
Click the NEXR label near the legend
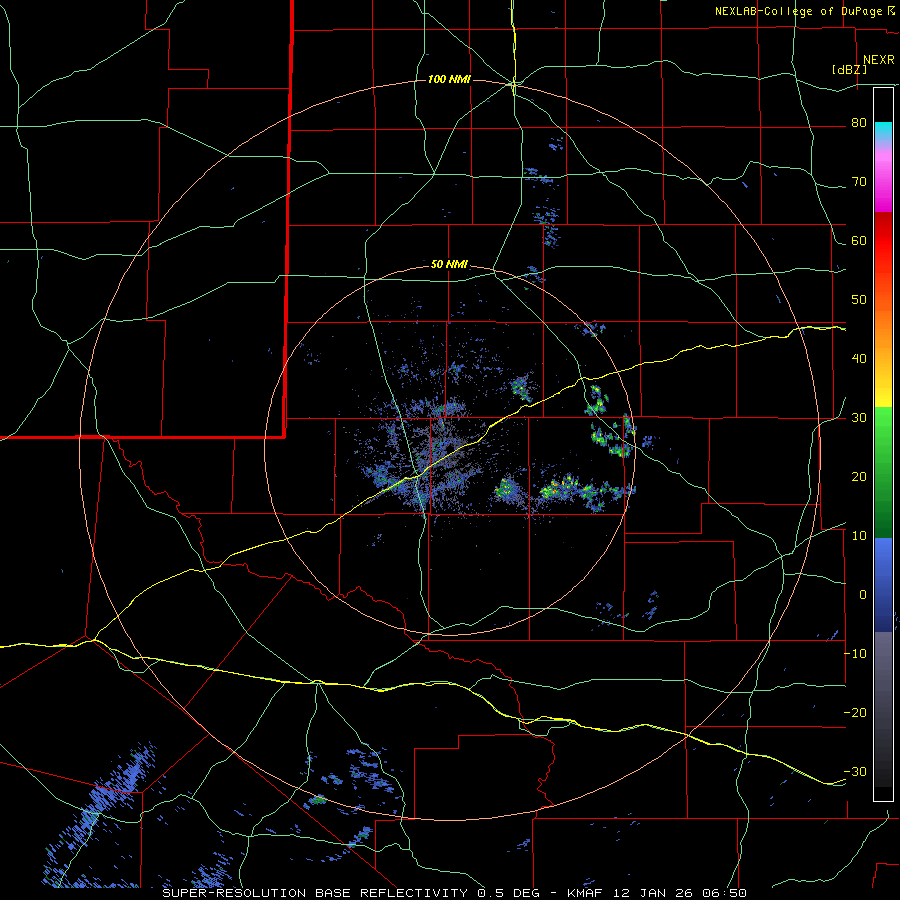click(878, 60)
